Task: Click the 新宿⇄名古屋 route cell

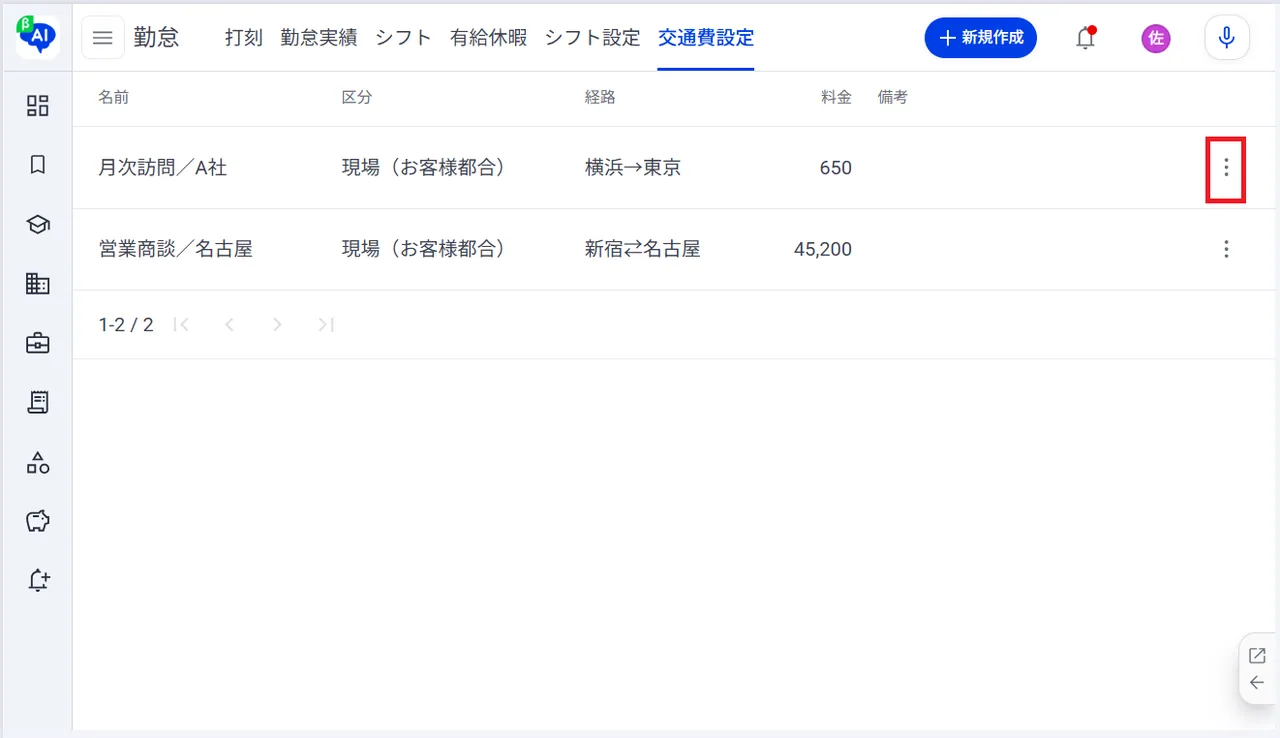Action: (643, 249)
